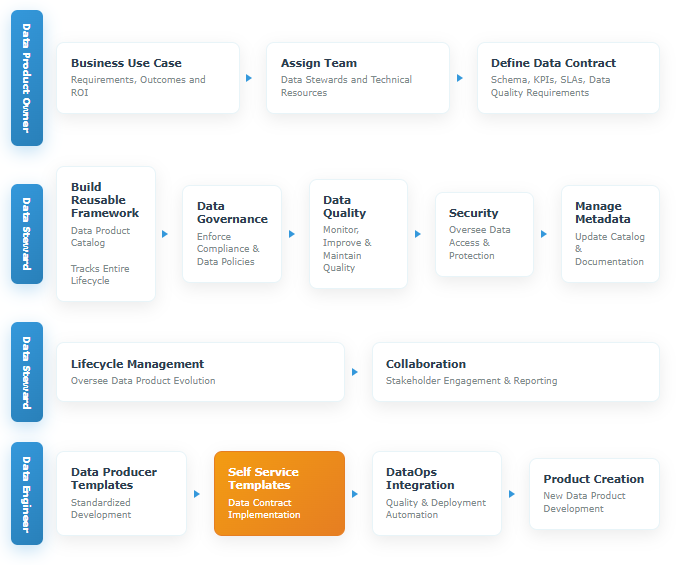Click 'Stakeholder Engagement & Reporting' text
The width and height of the screenshot is (681, 565).
471,381
